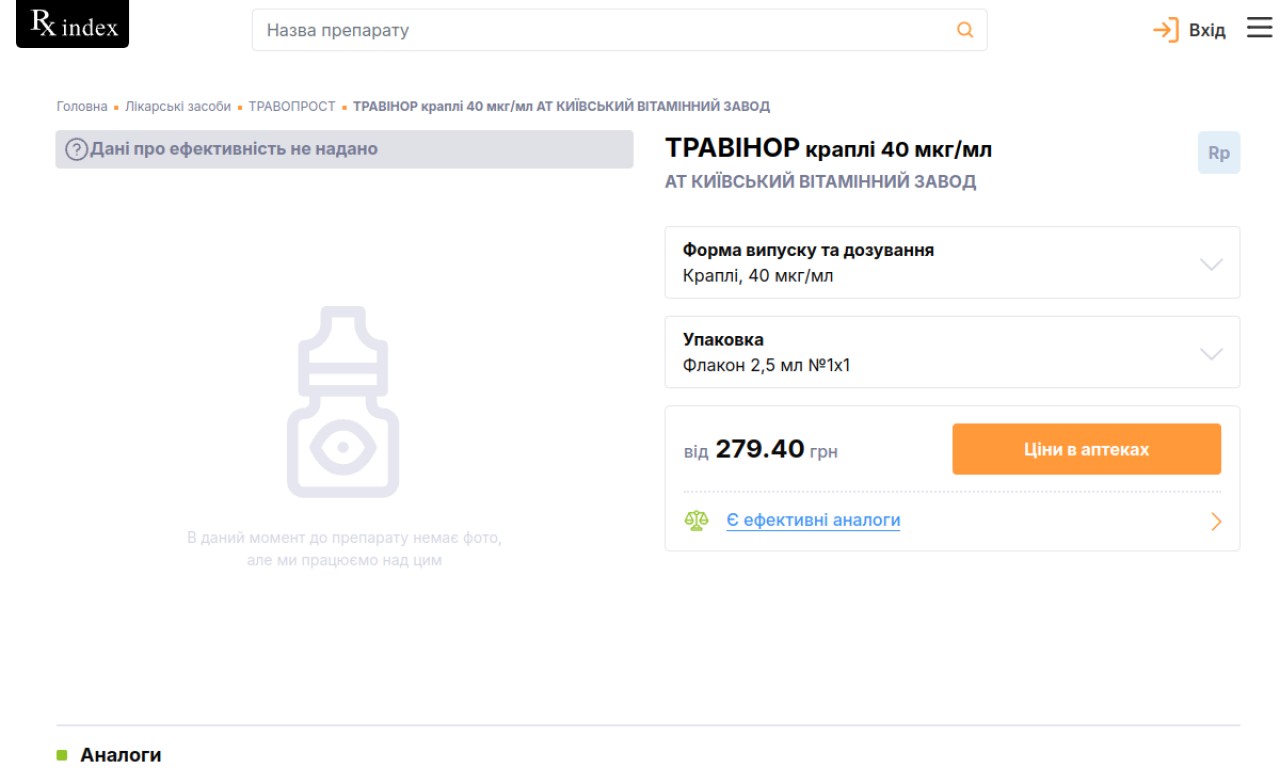Open the Є ефективні аналоги link
Screen dimensions: 1280x768
pos(813,521)
